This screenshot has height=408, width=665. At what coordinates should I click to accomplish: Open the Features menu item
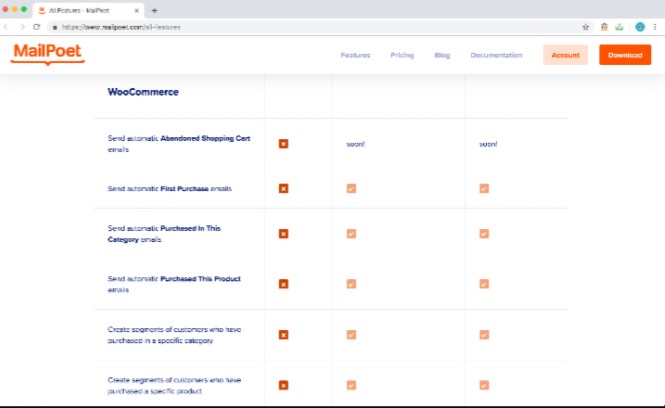pos(355,55)
